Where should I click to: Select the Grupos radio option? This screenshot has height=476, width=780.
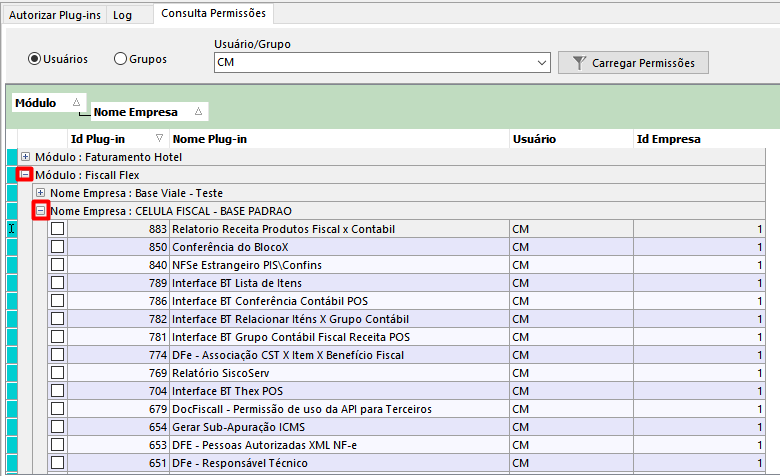[x=140, y=59]
